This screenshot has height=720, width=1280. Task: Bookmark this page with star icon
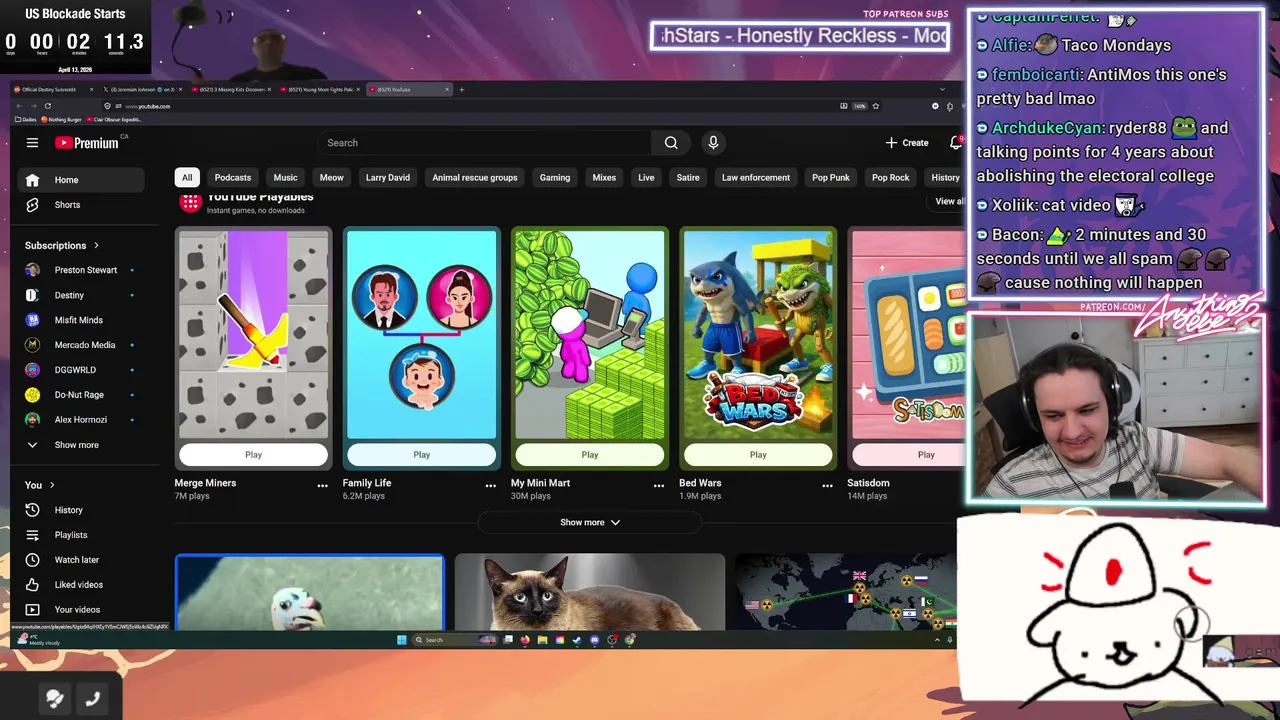pyautogui.click(x=876, y=106)
